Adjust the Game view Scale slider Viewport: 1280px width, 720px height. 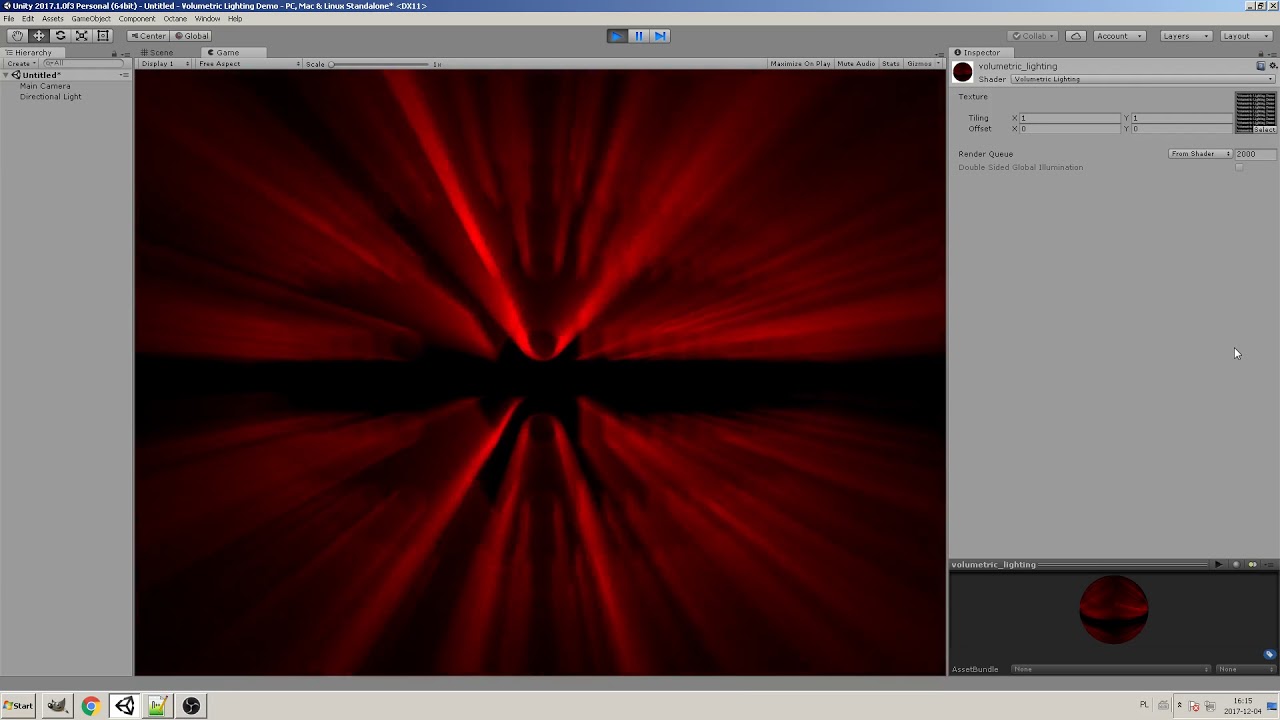(379, 64)
